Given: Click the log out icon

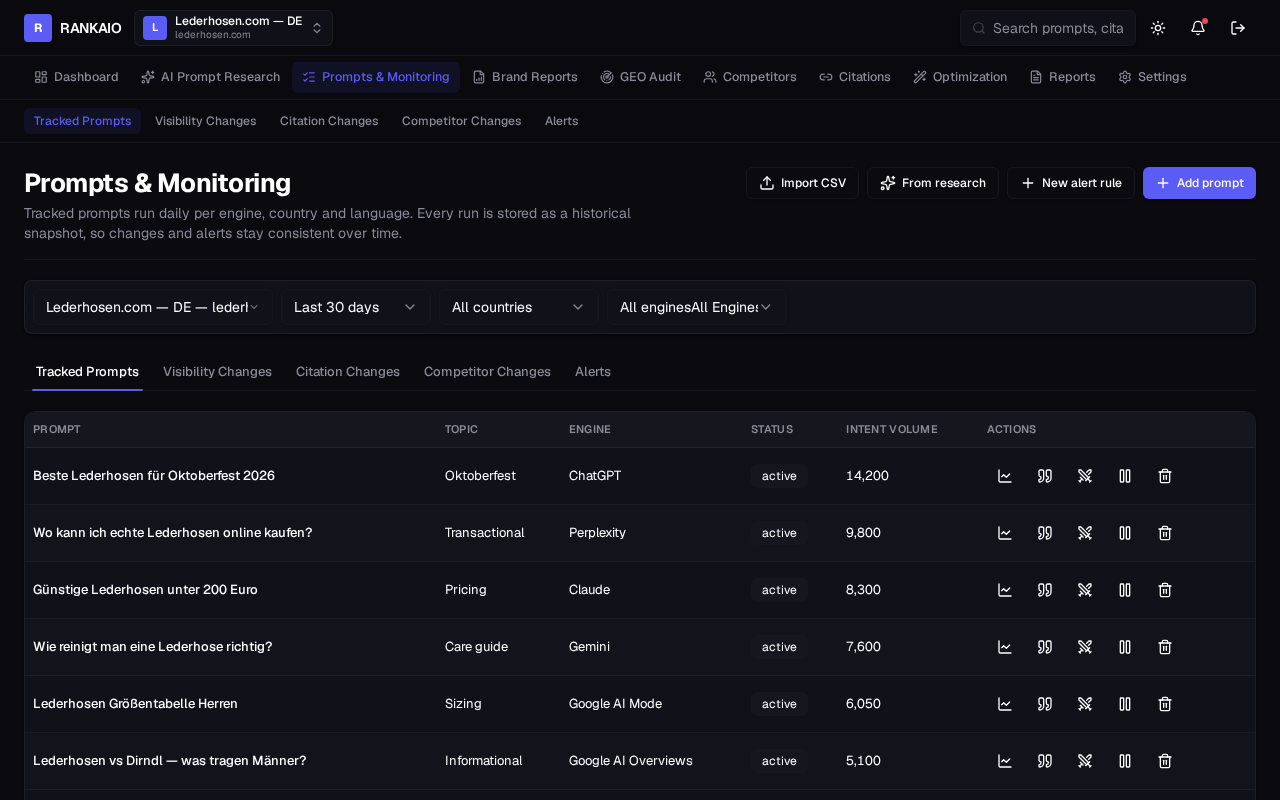Looking at the screenshot, I should (1238, 28).
